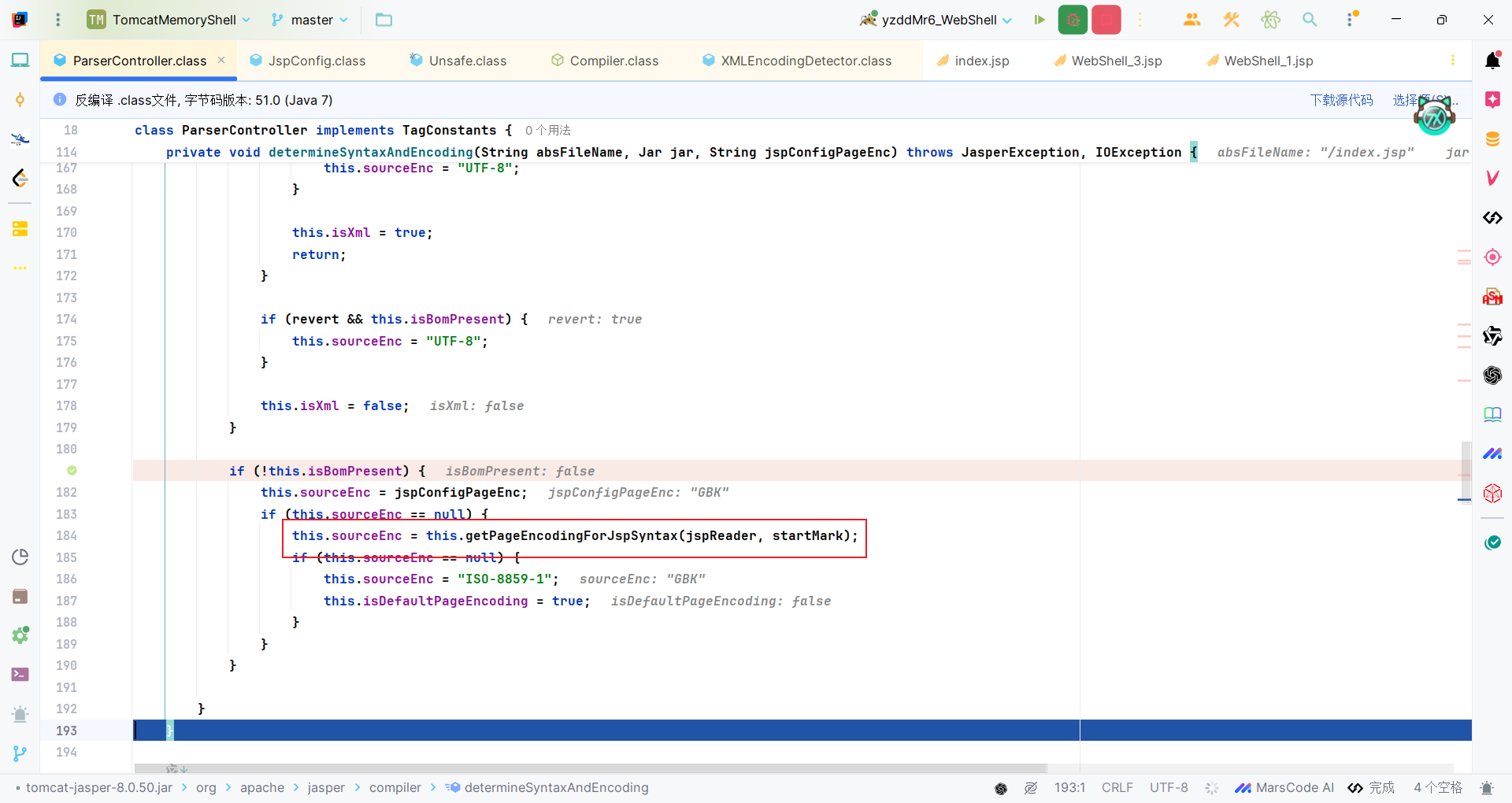Click the breakpoint on line 181
This screenshot has height=803, width=1512.
point(72,471)
